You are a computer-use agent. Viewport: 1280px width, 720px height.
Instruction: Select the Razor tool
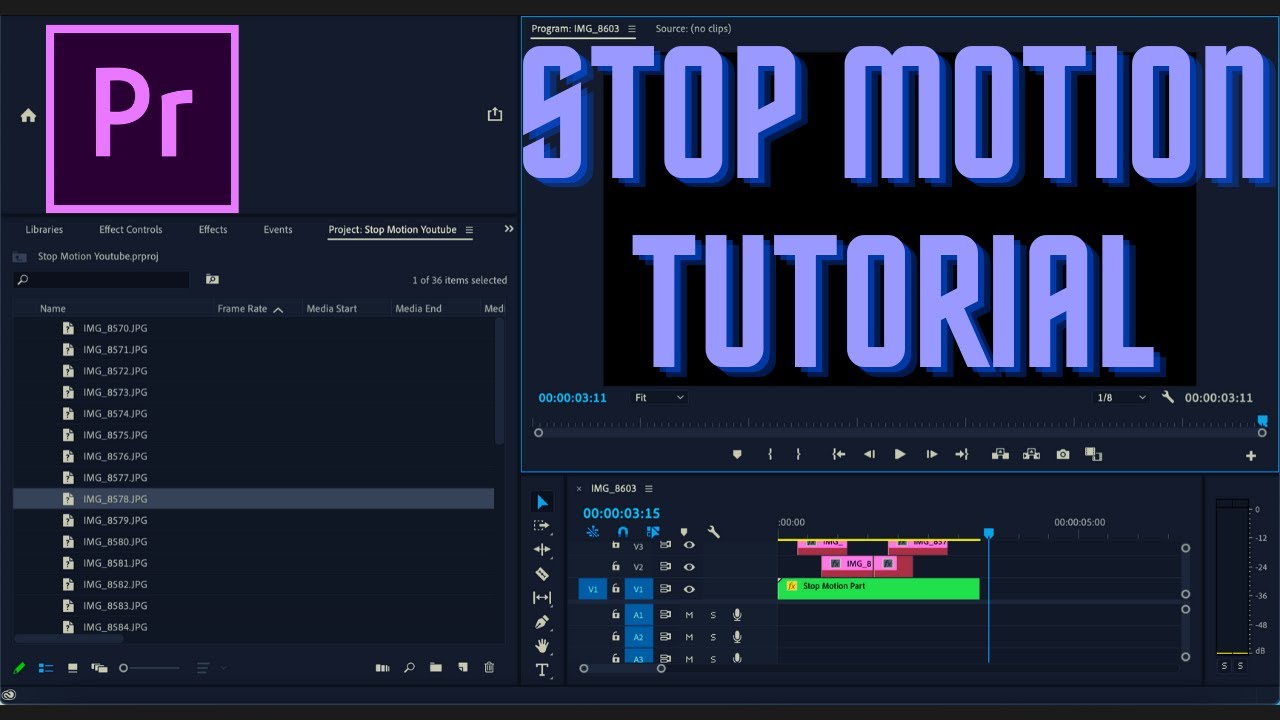(x=542, y=574)
